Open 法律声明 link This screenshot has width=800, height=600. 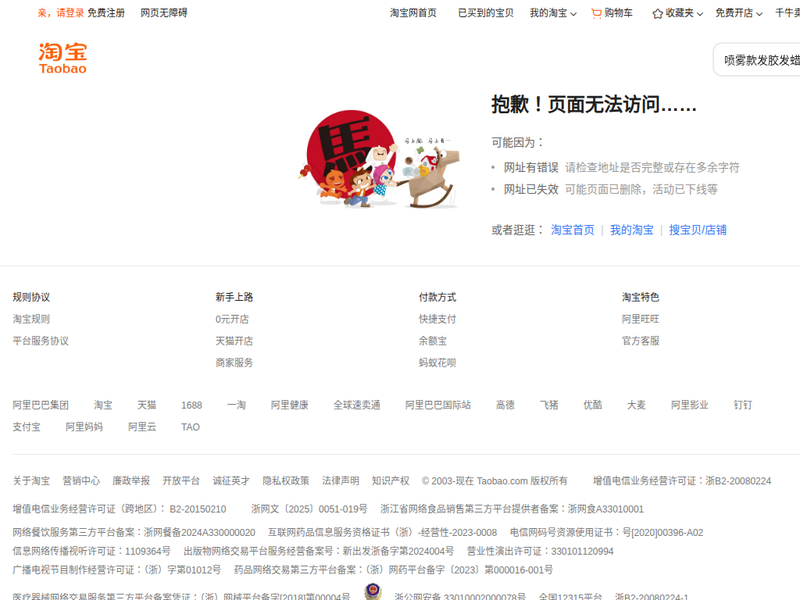click(340, 481)
